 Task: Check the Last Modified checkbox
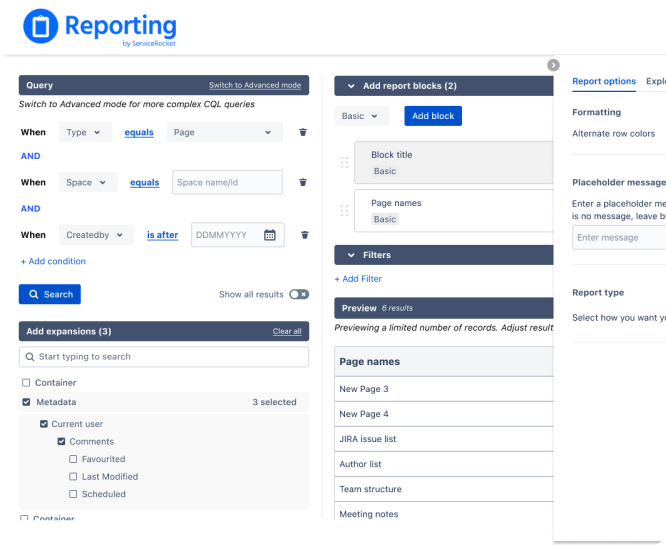pos(73,477)
